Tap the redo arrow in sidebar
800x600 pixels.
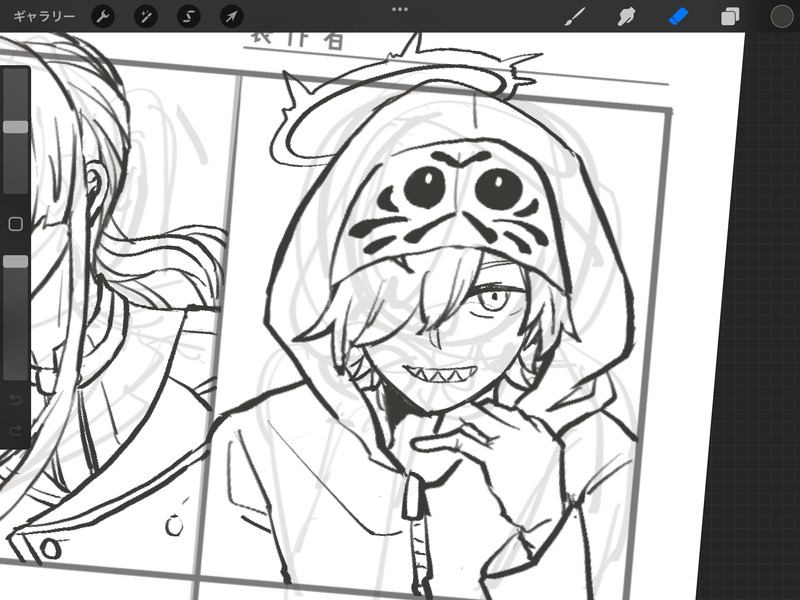pyautogui.click(x=15, y=430)
